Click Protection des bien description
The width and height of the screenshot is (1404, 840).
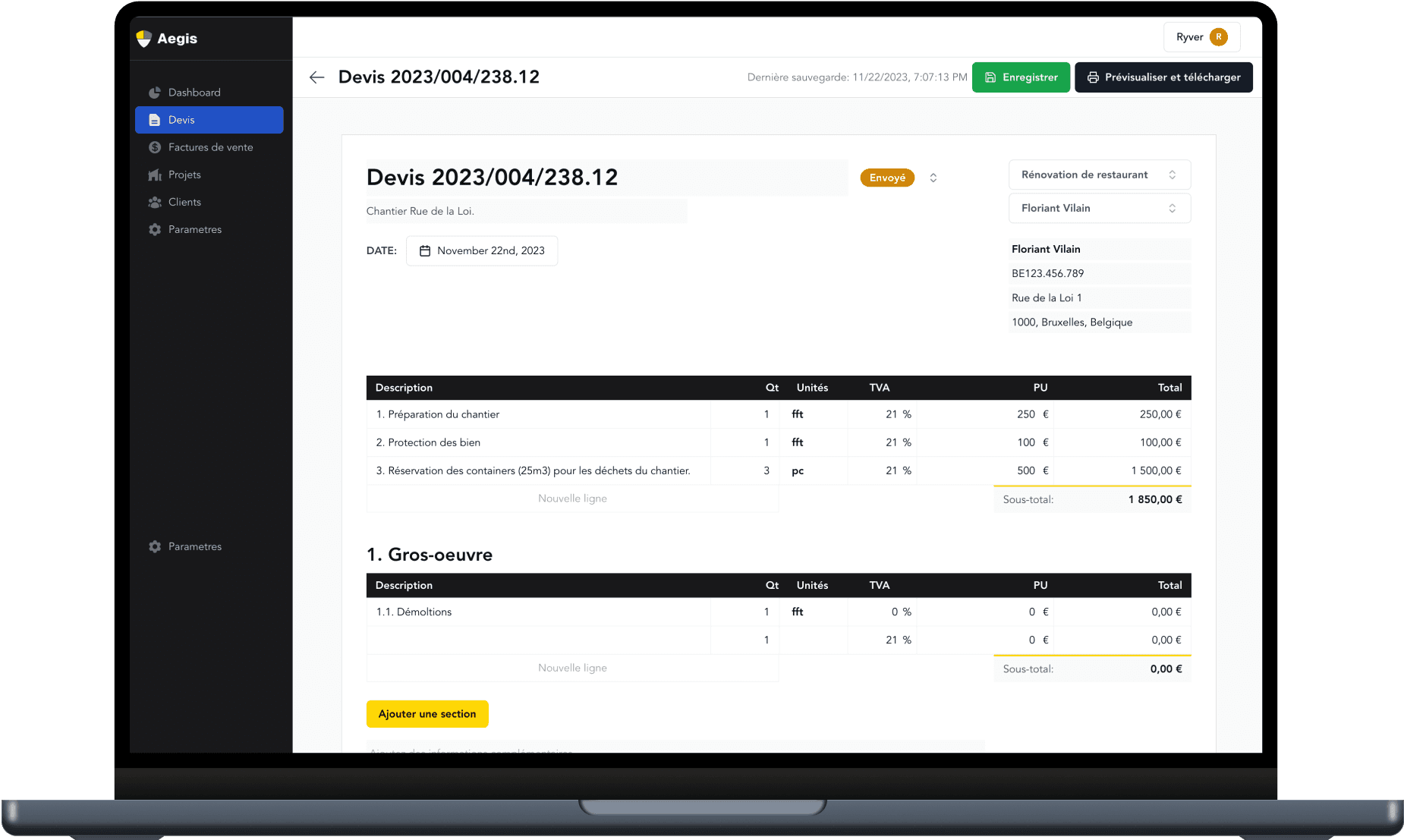tap(538, 442)
